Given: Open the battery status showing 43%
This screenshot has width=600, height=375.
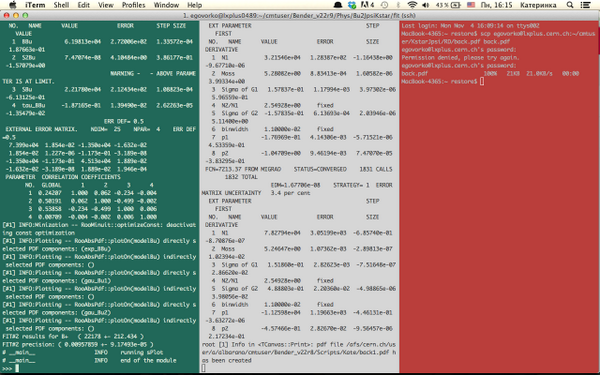Looking at the screenshot, I should click(x=448, y=5).
